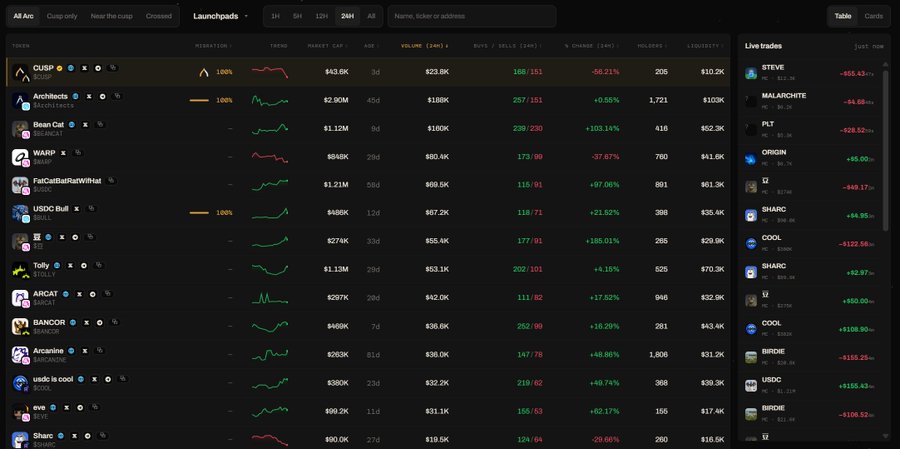Open the Launchpads dropdown
900x449 pixels.
pos(220,16)
